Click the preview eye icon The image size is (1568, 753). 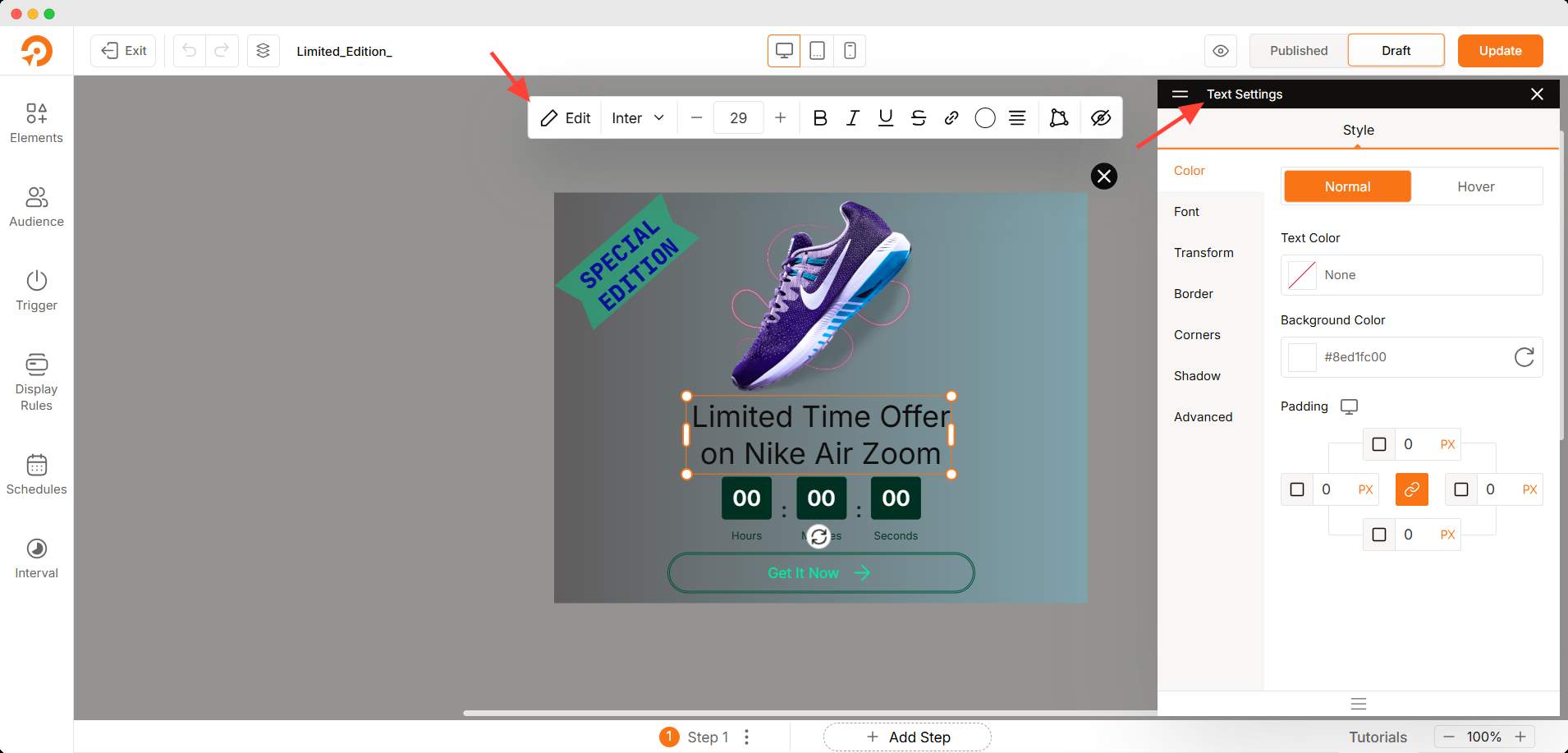coord(1221,51)
